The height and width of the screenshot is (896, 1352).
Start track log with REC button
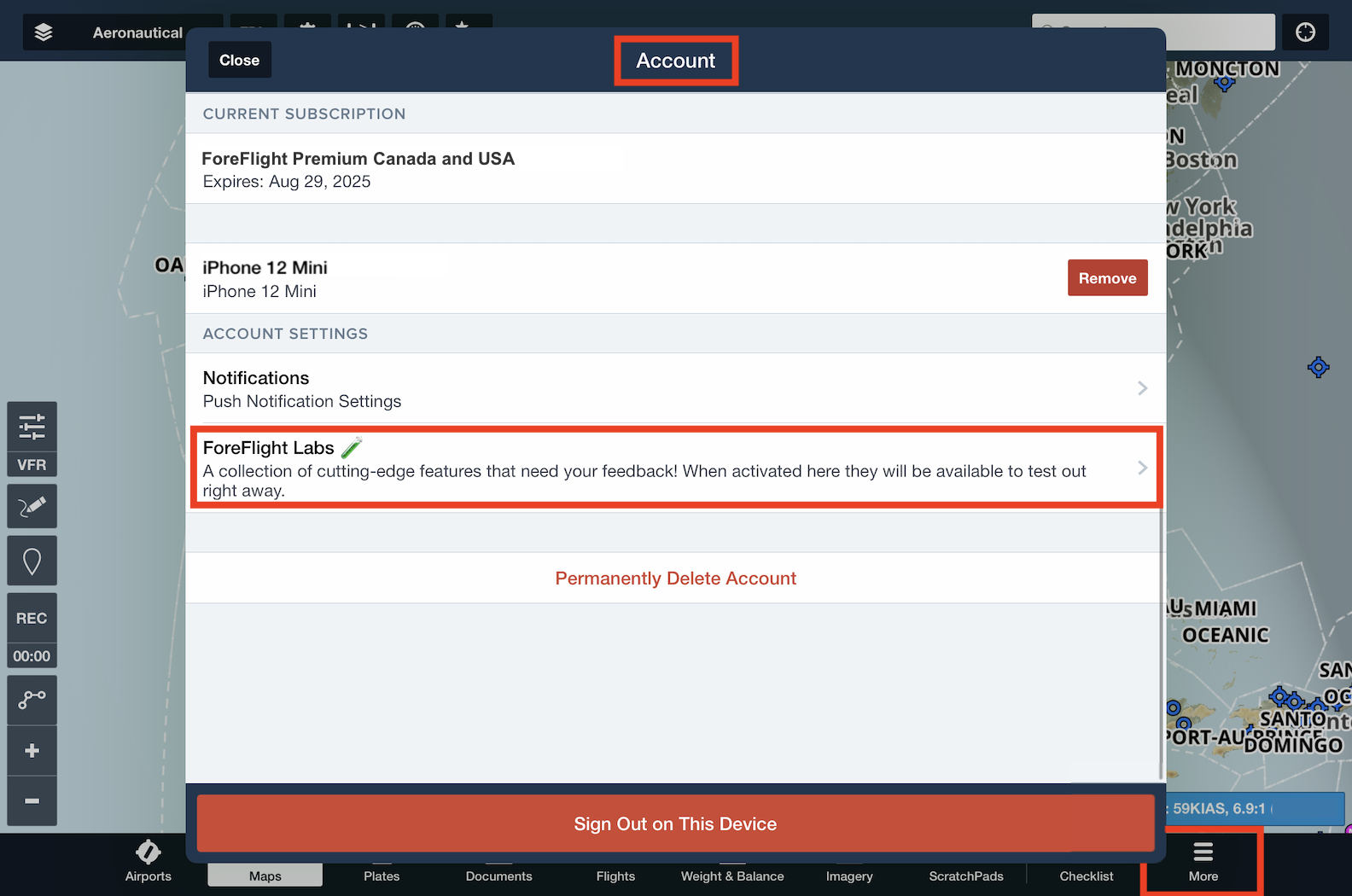[32, 618]
